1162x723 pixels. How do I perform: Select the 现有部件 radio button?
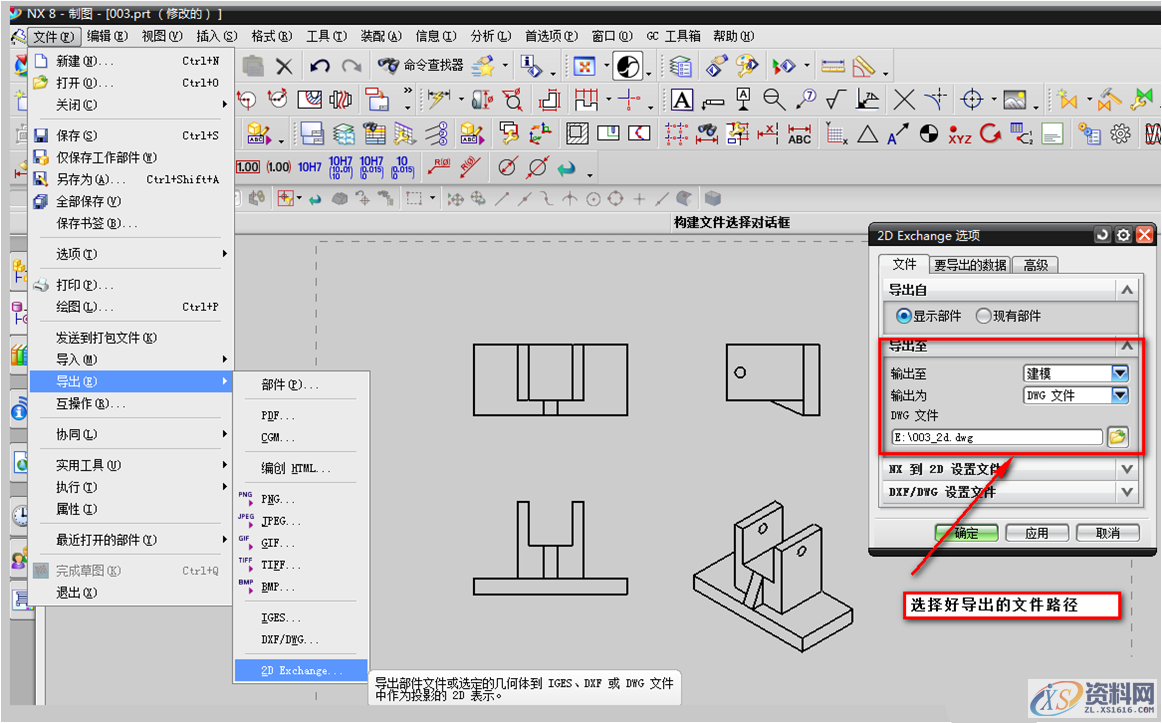pos(984,316)
